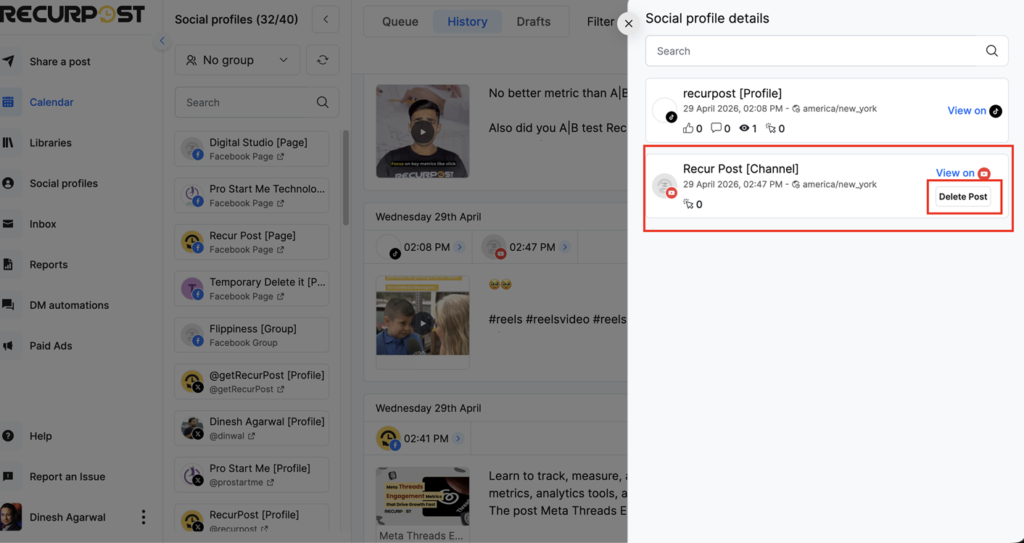Open external link icon next to @dinwal

pyautogui.click(x=251, y=436)
